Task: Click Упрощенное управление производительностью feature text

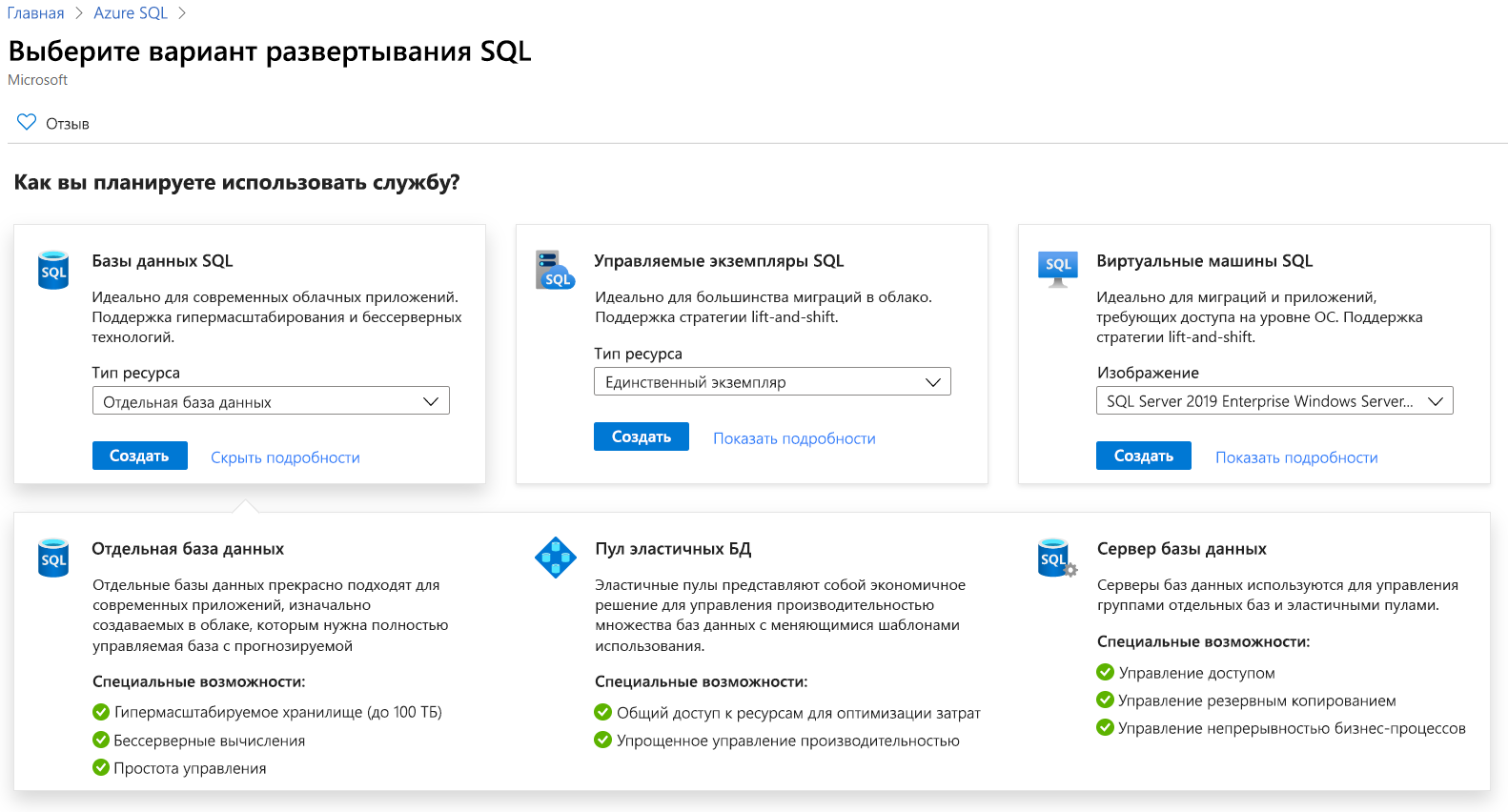Action: tap(788, 741)
